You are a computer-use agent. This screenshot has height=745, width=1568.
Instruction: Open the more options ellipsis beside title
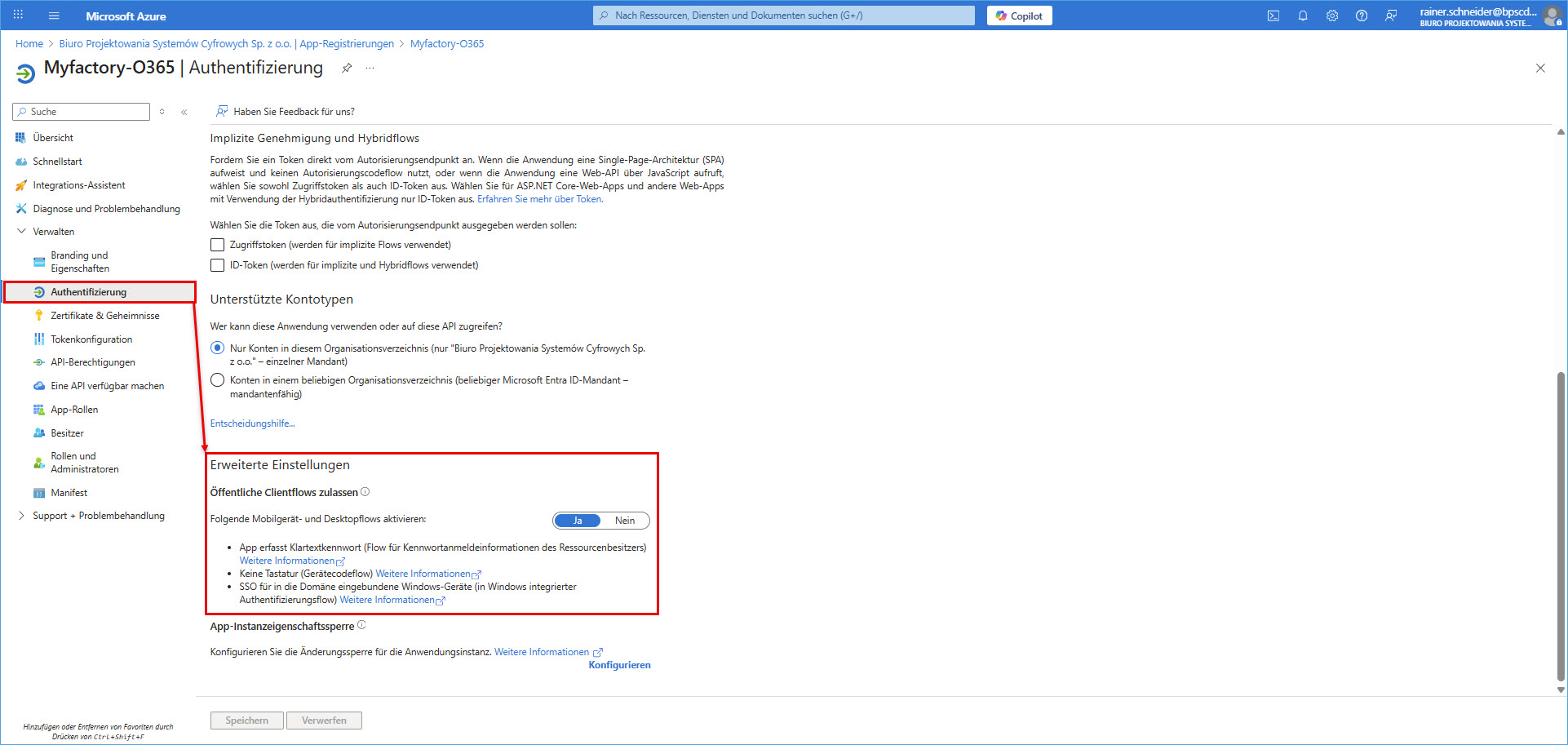click(370, 68)
